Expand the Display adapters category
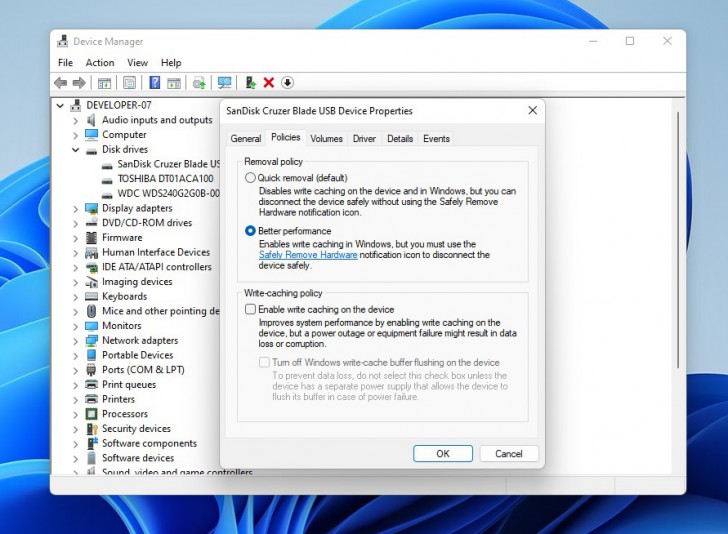Screen dimensions: 728x534 point(76,208)
